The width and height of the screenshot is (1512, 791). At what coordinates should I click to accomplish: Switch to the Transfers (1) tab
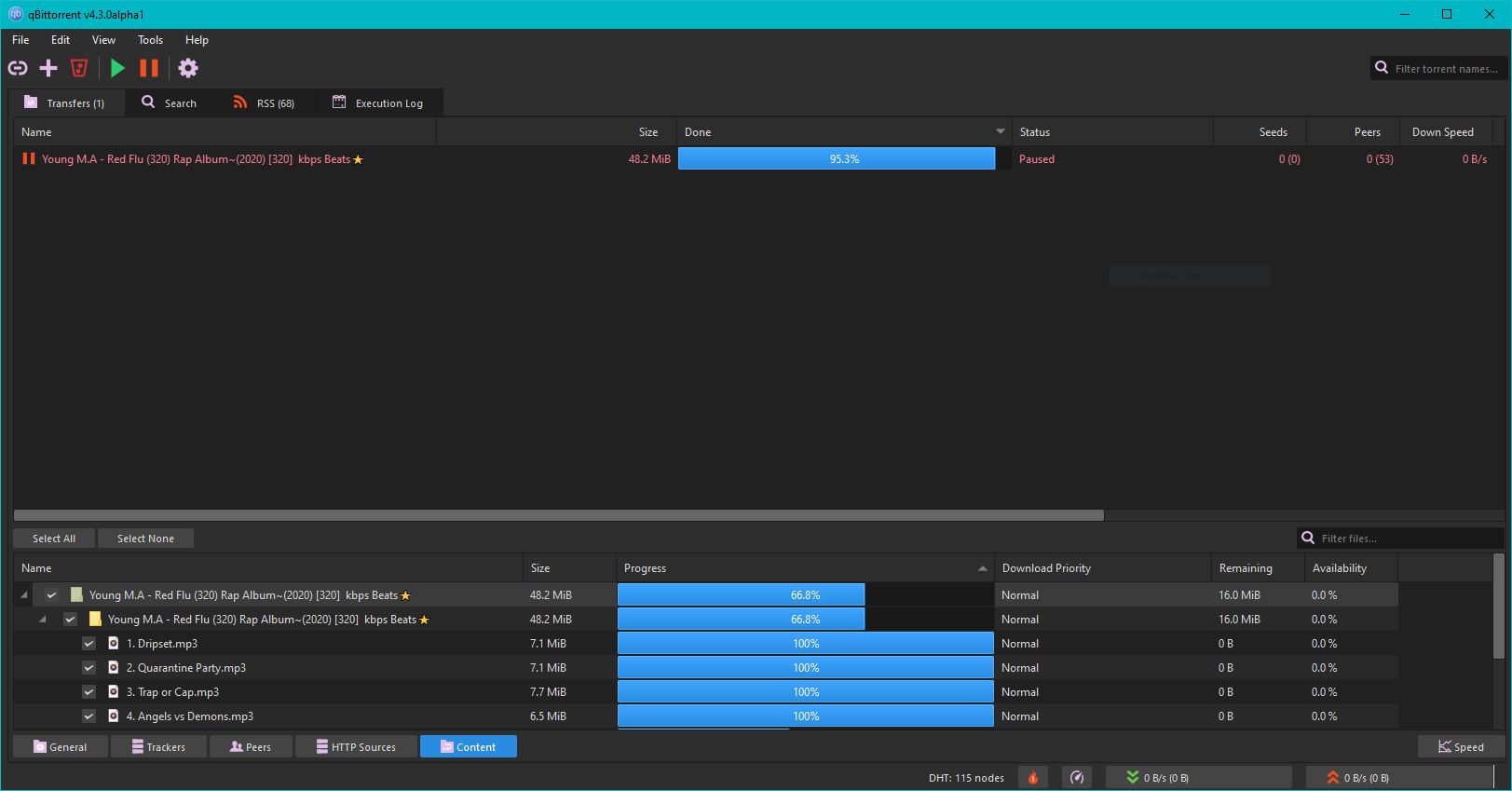65,102
